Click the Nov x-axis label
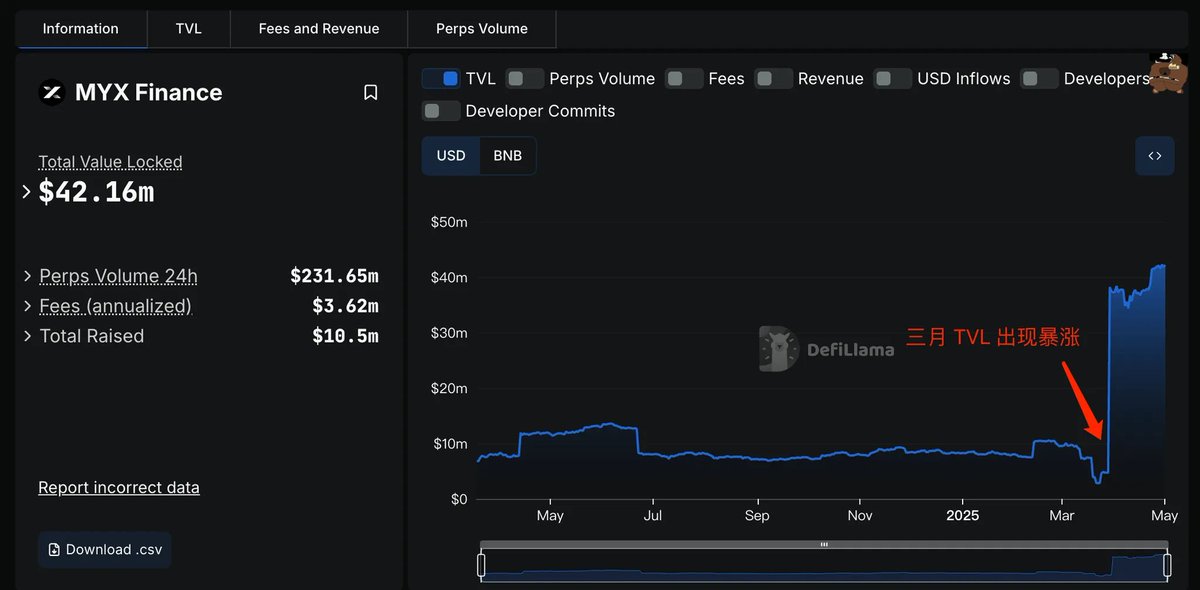1200x590 pixels. (x=861, y=516)
